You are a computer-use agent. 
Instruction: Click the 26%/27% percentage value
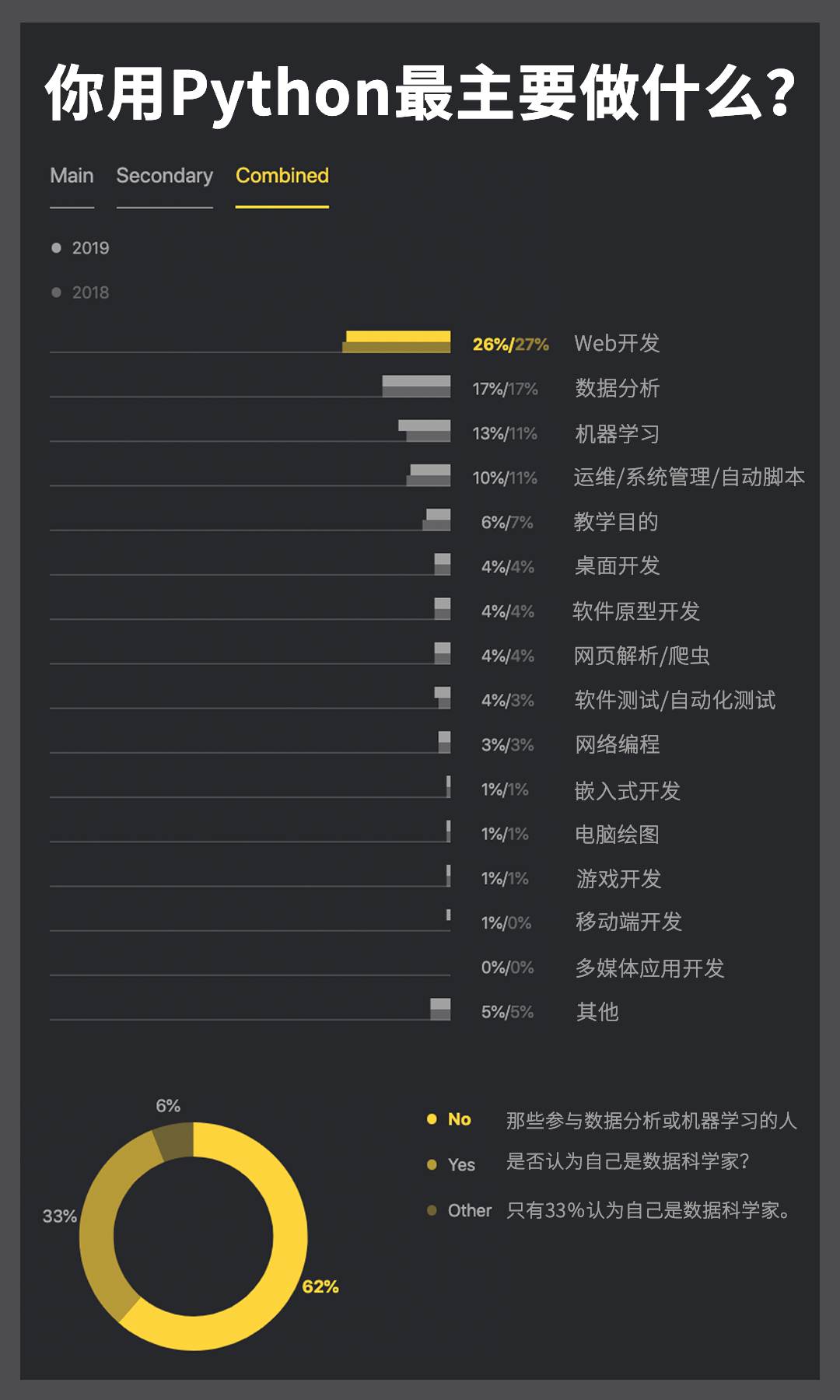(x=510, y=344)
